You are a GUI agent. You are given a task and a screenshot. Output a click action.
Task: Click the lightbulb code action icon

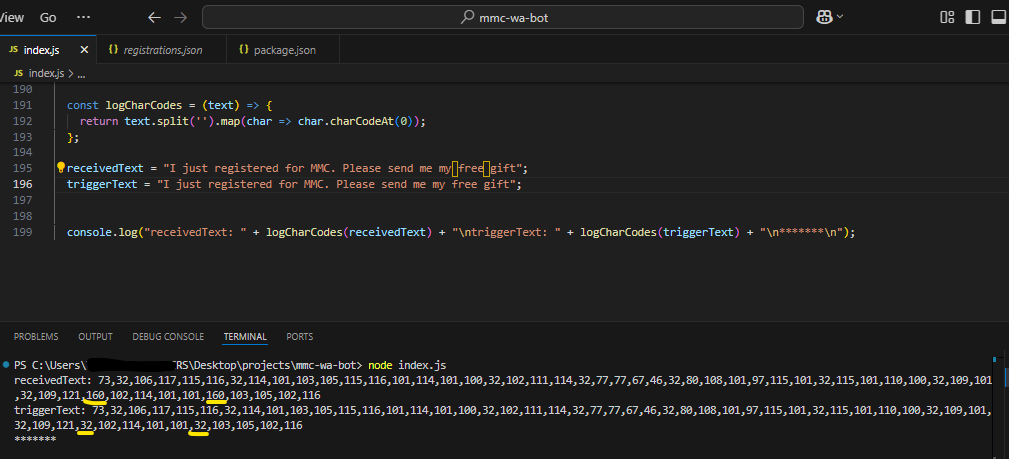(x=61, y=167)
